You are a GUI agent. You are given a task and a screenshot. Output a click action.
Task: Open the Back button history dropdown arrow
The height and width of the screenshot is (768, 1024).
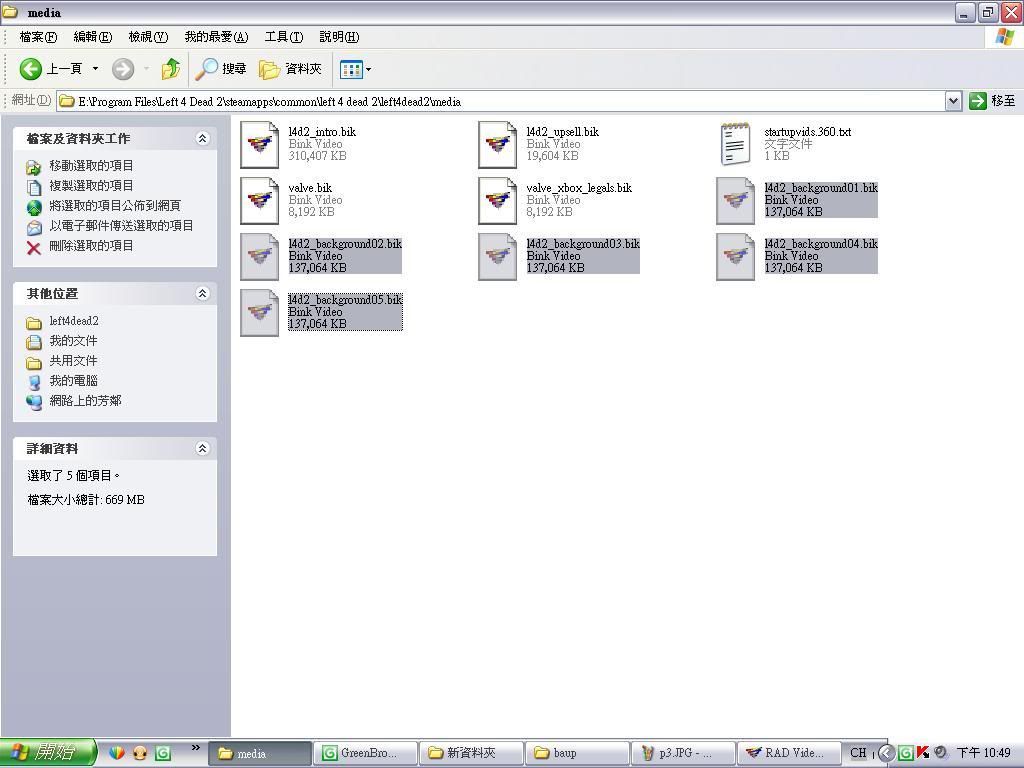pyautogui.click(x=96, y=69)
